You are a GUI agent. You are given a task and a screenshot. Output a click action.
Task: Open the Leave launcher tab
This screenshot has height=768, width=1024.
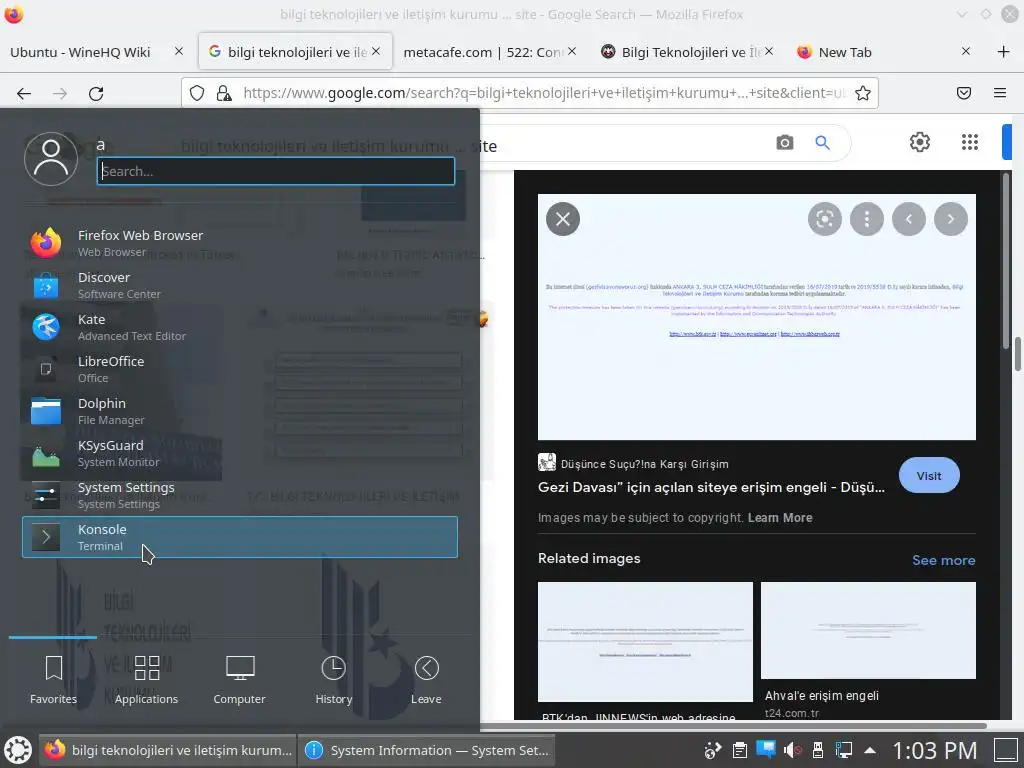click(426, 679)
